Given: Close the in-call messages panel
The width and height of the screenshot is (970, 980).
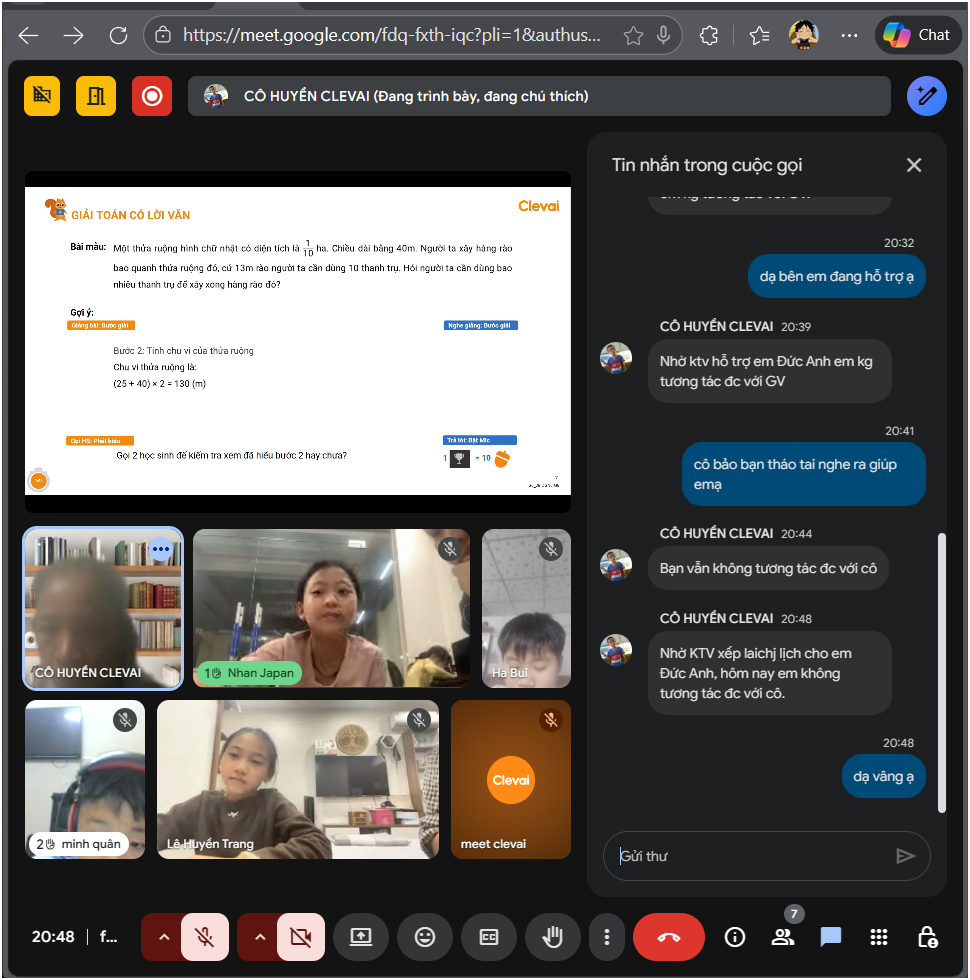Looking at the screenshot, I should (x=914, y=165).
